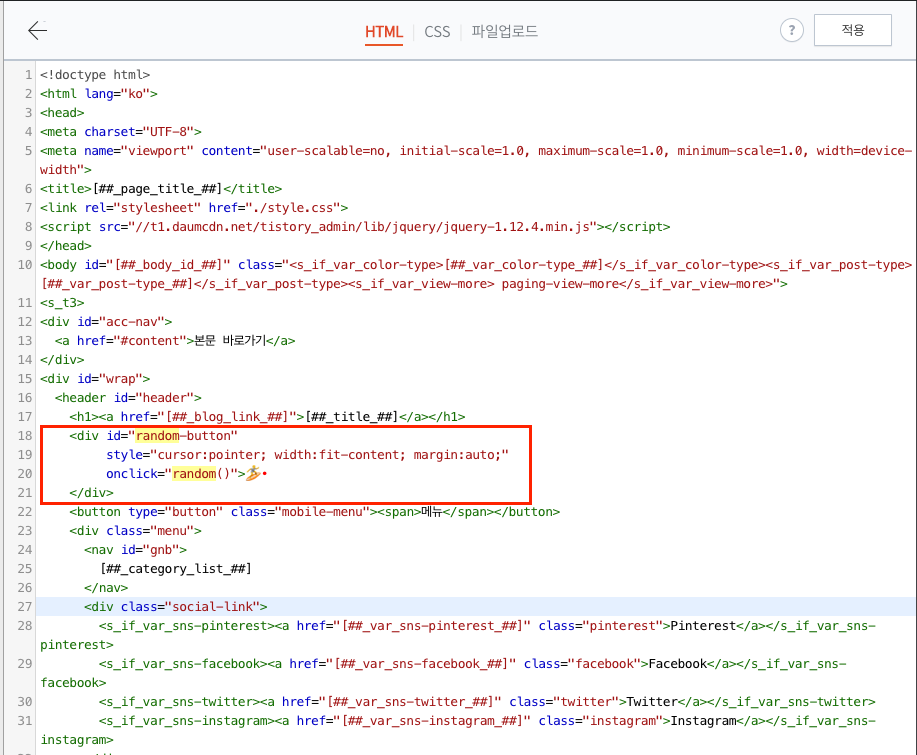This screenshot has width=917, height=755.
Task: Click the back arrow icon
Action: [x=37, y=30]
